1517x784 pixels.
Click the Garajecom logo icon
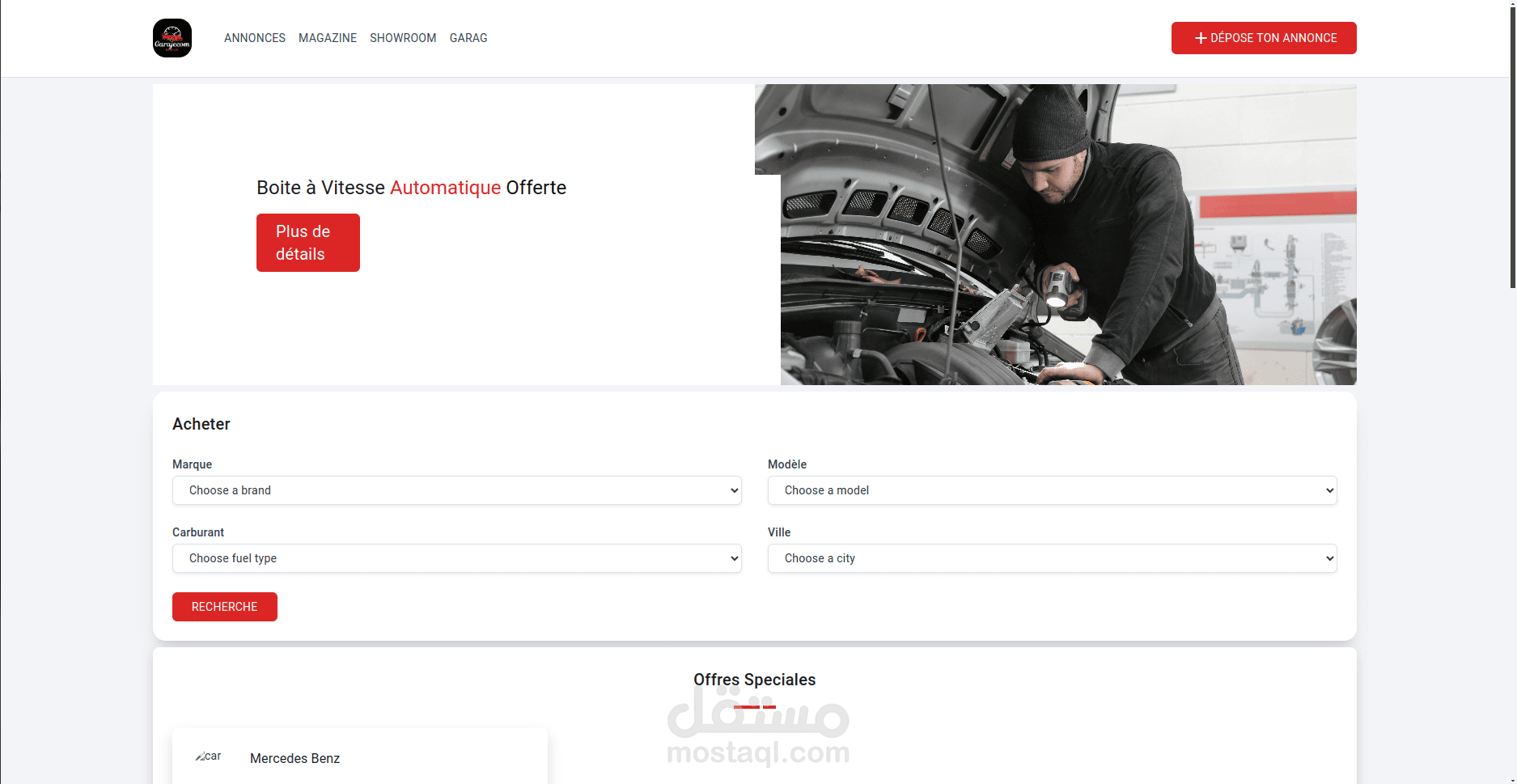[x=172, y=38]
